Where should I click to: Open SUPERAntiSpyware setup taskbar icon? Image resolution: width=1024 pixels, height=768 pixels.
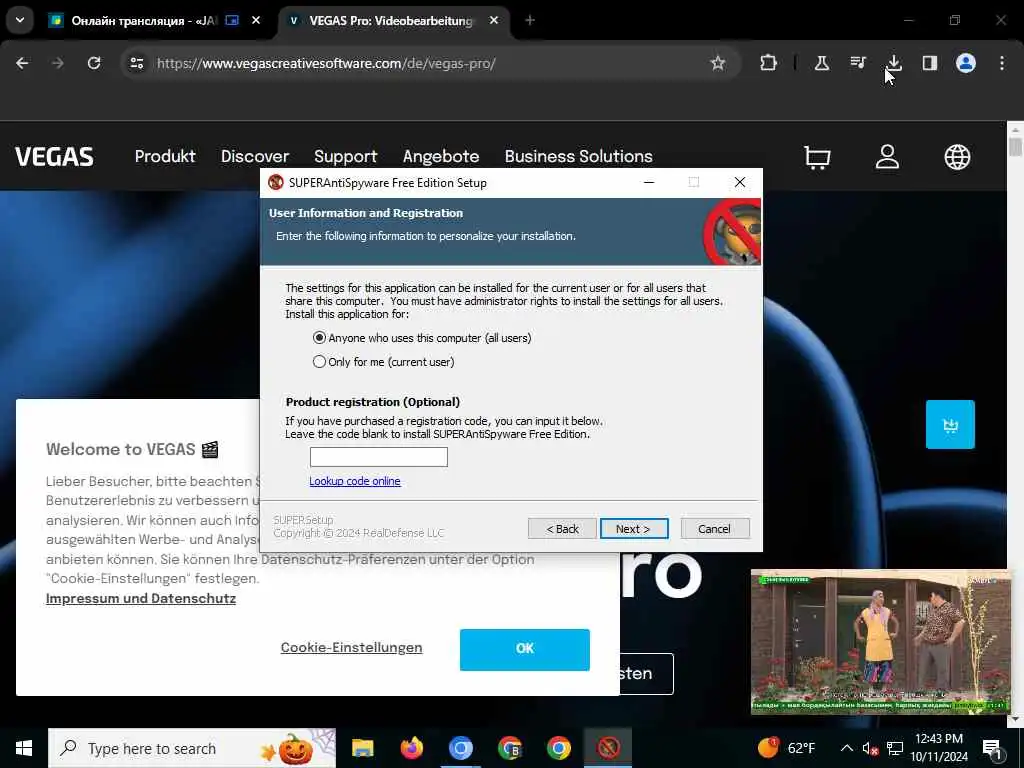pos(608,748)
